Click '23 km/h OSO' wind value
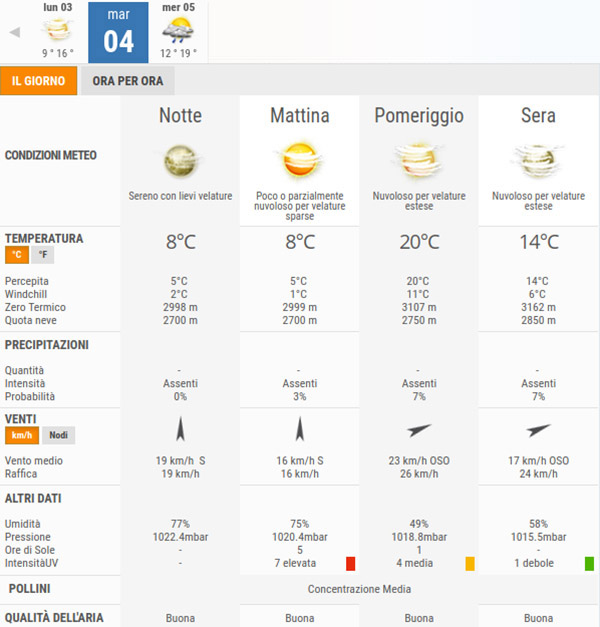 point(419,461)
